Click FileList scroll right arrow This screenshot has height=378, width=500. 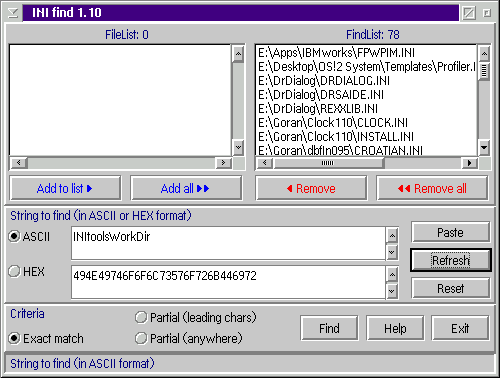tap(223, 163)
